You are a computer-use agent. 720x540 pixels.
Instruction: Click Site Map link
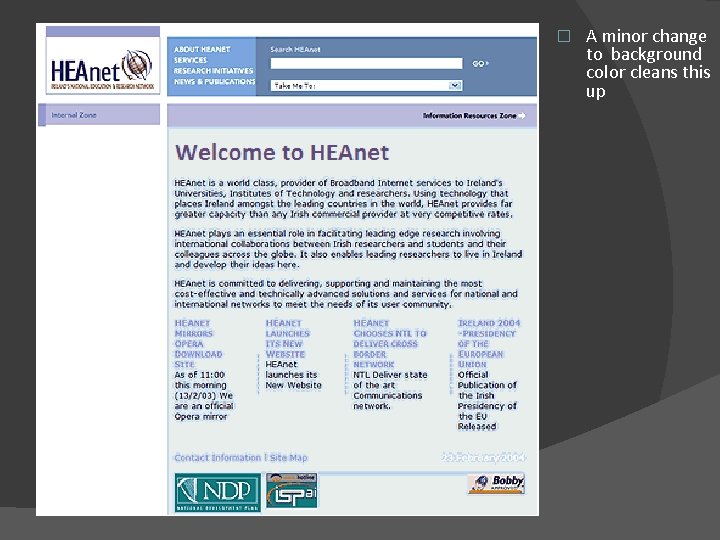tap(288, 457)
